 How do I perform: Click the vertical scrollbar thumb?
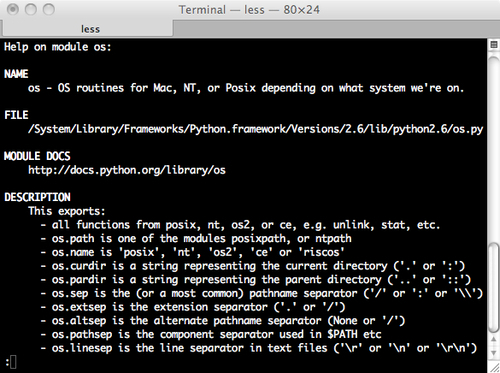point(494,288)
